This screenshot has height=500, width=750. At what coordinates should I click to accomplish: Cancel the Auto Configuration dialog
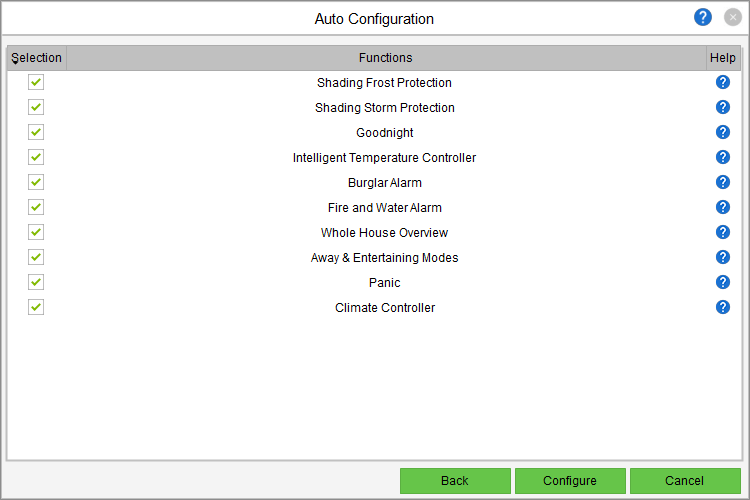(685, 481)
